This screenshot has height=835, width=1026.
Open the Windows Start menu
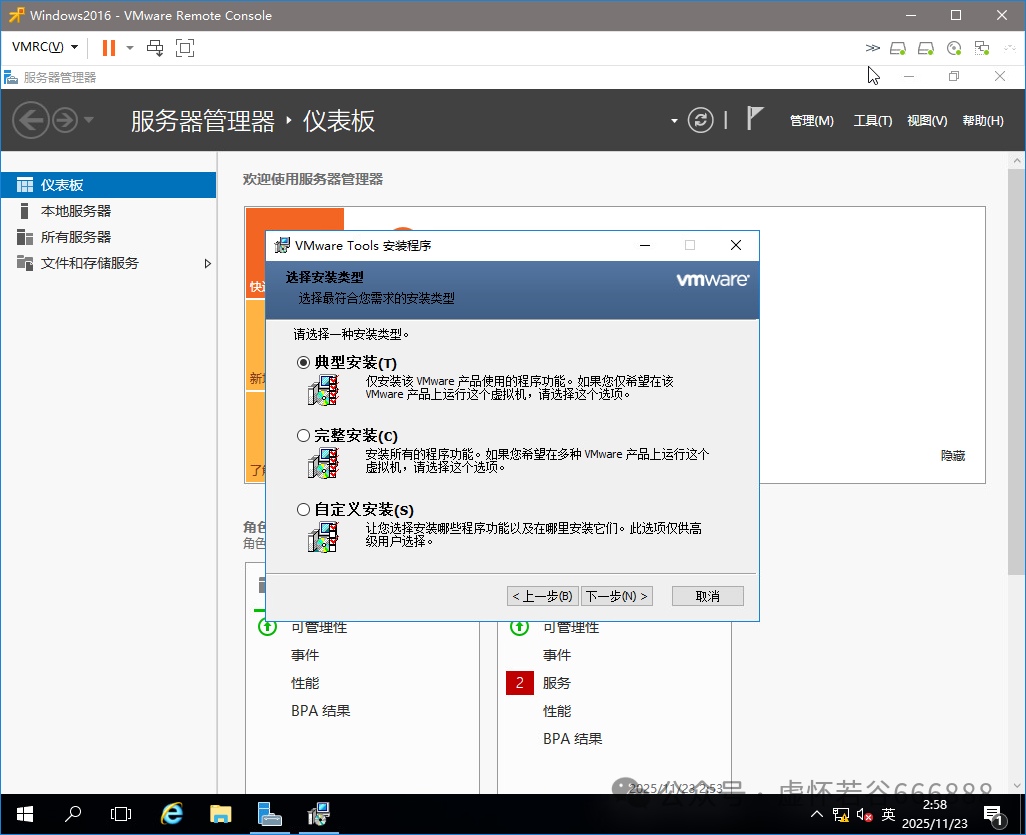(24, 814)
